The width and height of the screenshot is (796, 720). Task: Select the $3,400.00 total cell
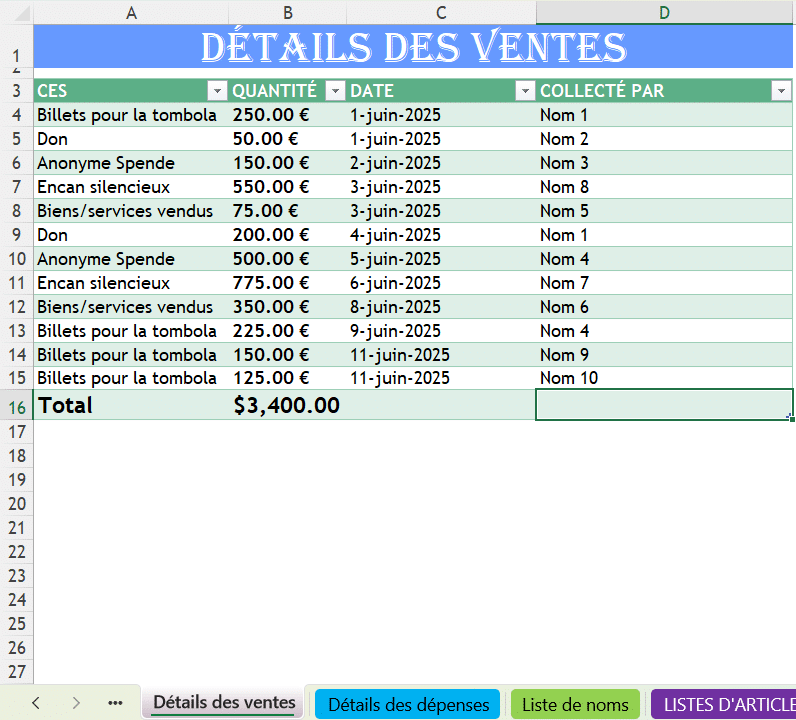[x=288, y=405]
